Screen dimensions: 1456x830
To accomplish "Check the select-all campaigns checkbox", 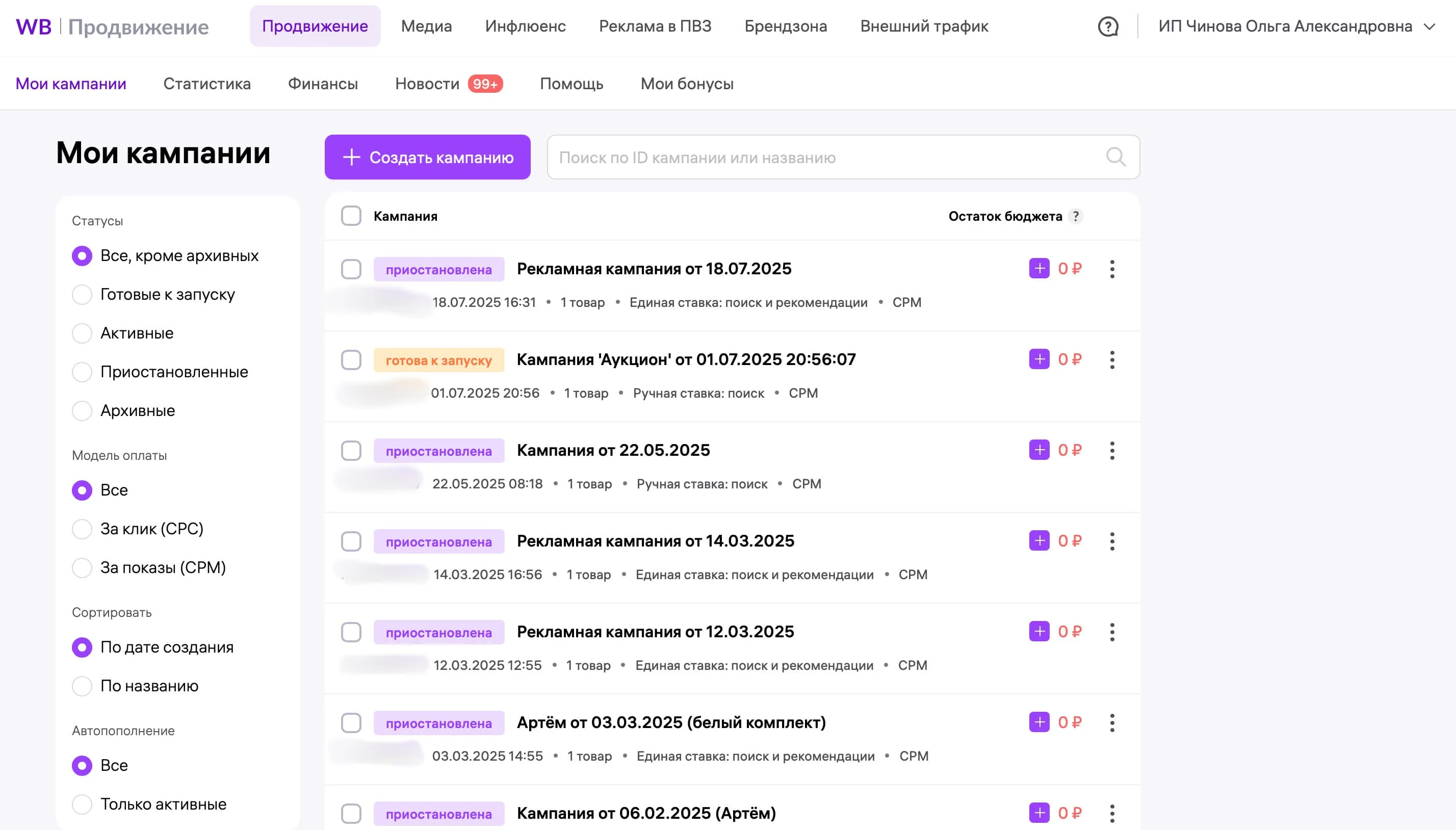I will coord(351,216).
